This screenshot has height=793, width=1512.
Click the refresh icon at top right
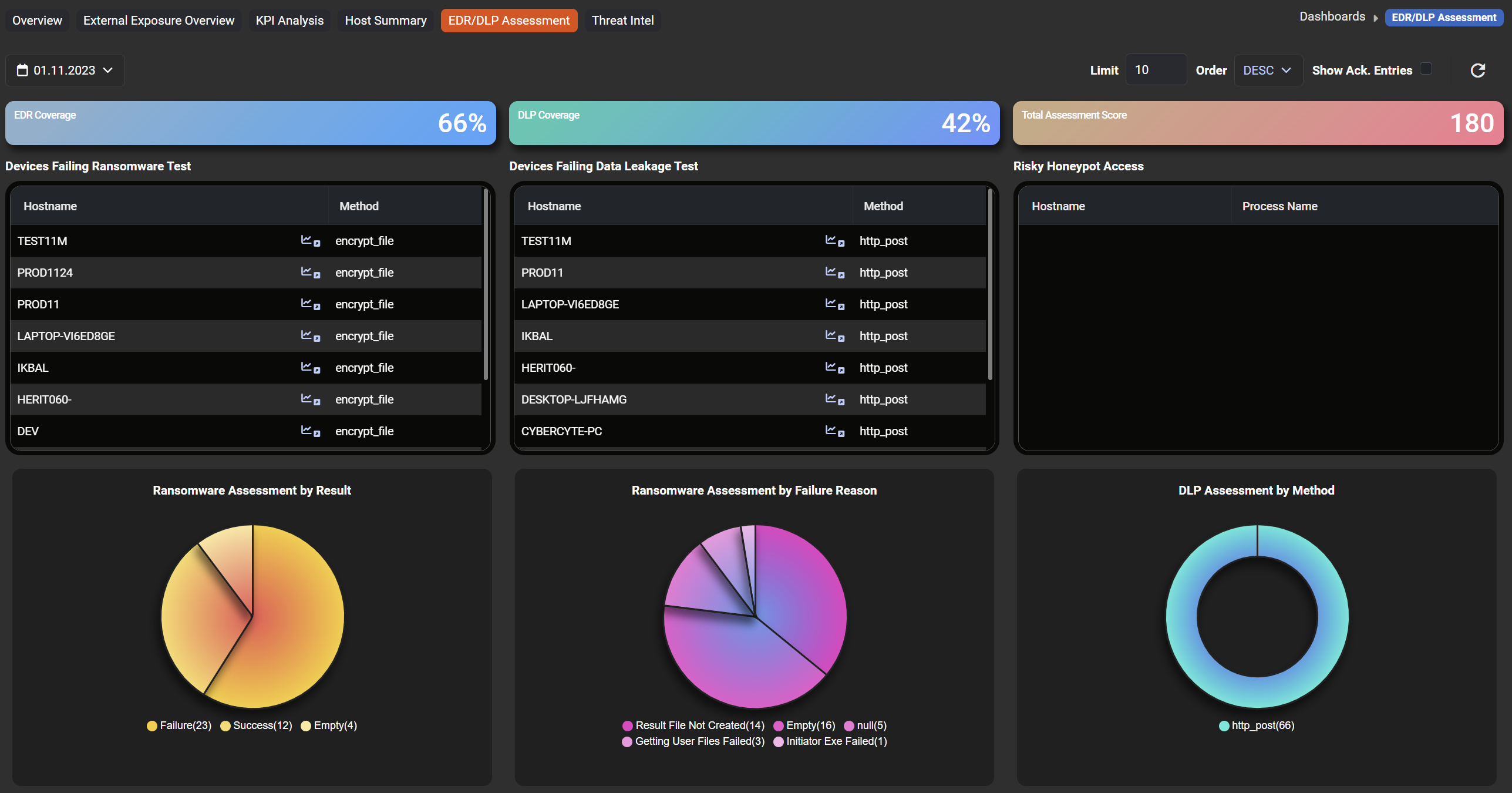pos(1477,70)
